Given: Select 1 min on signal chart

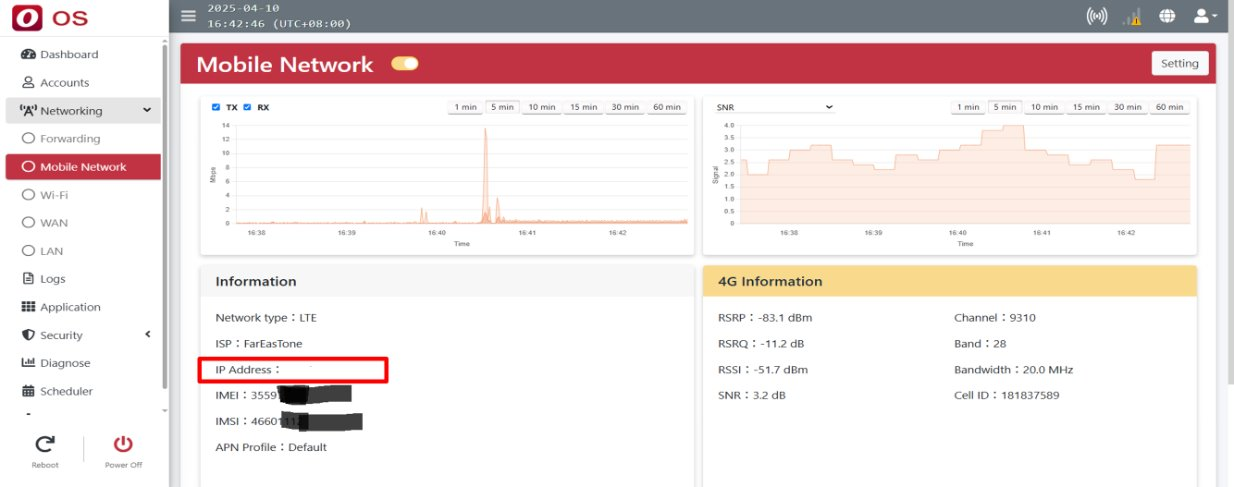Looking at the screenshot, I should (x=968, y=107).
